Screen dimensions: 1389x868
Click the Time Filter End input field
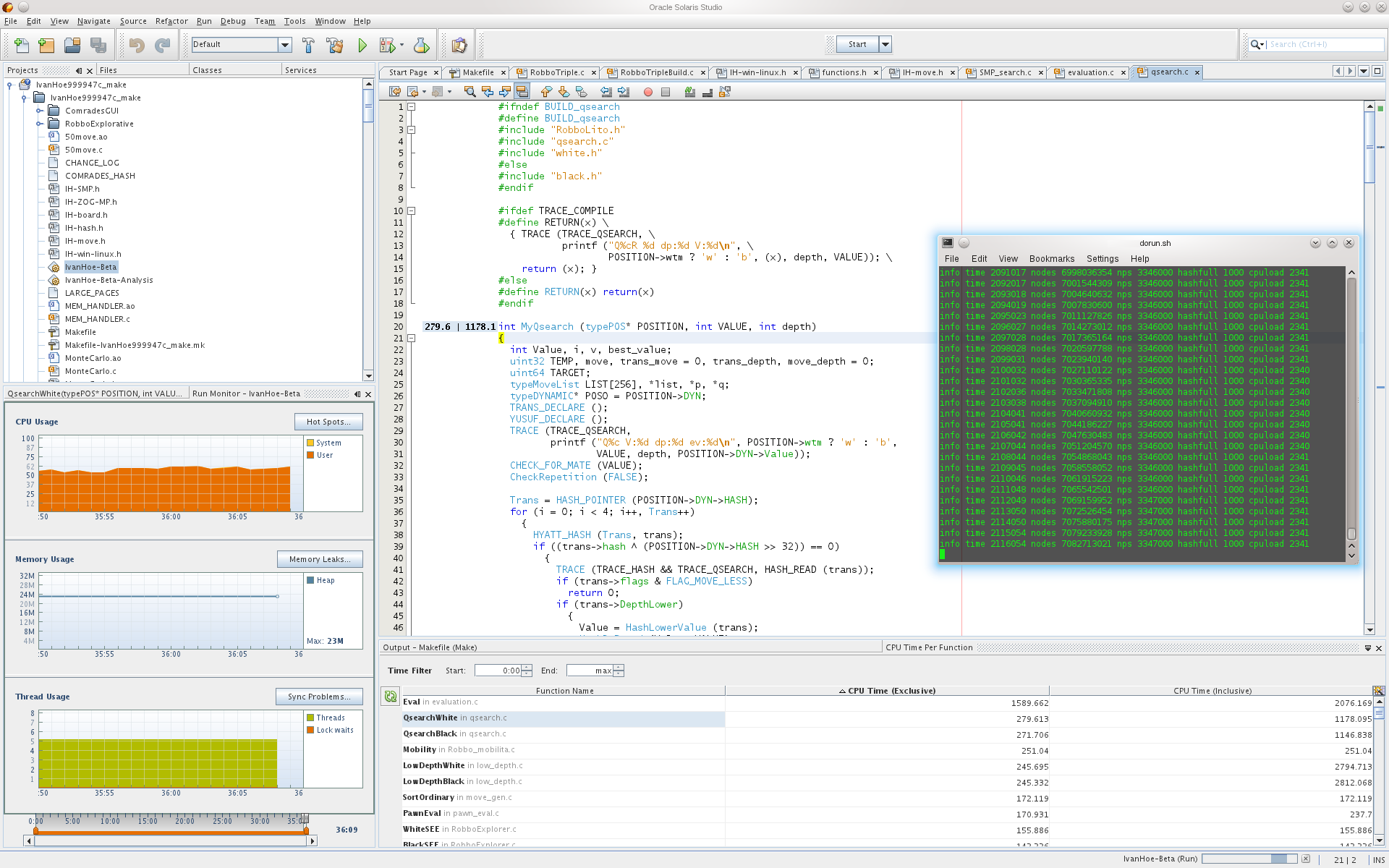pos(590,671)
